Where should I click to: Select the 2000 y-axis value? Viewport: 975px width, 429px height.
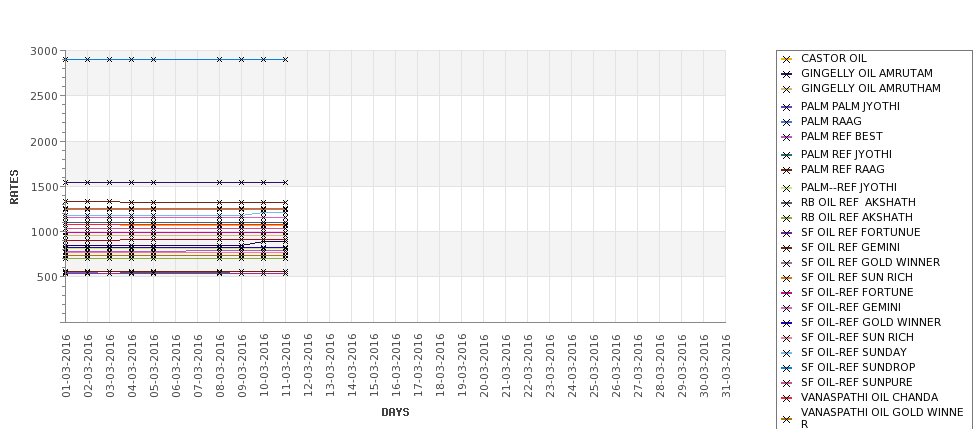pyautogui.click(x=44, y=142)
